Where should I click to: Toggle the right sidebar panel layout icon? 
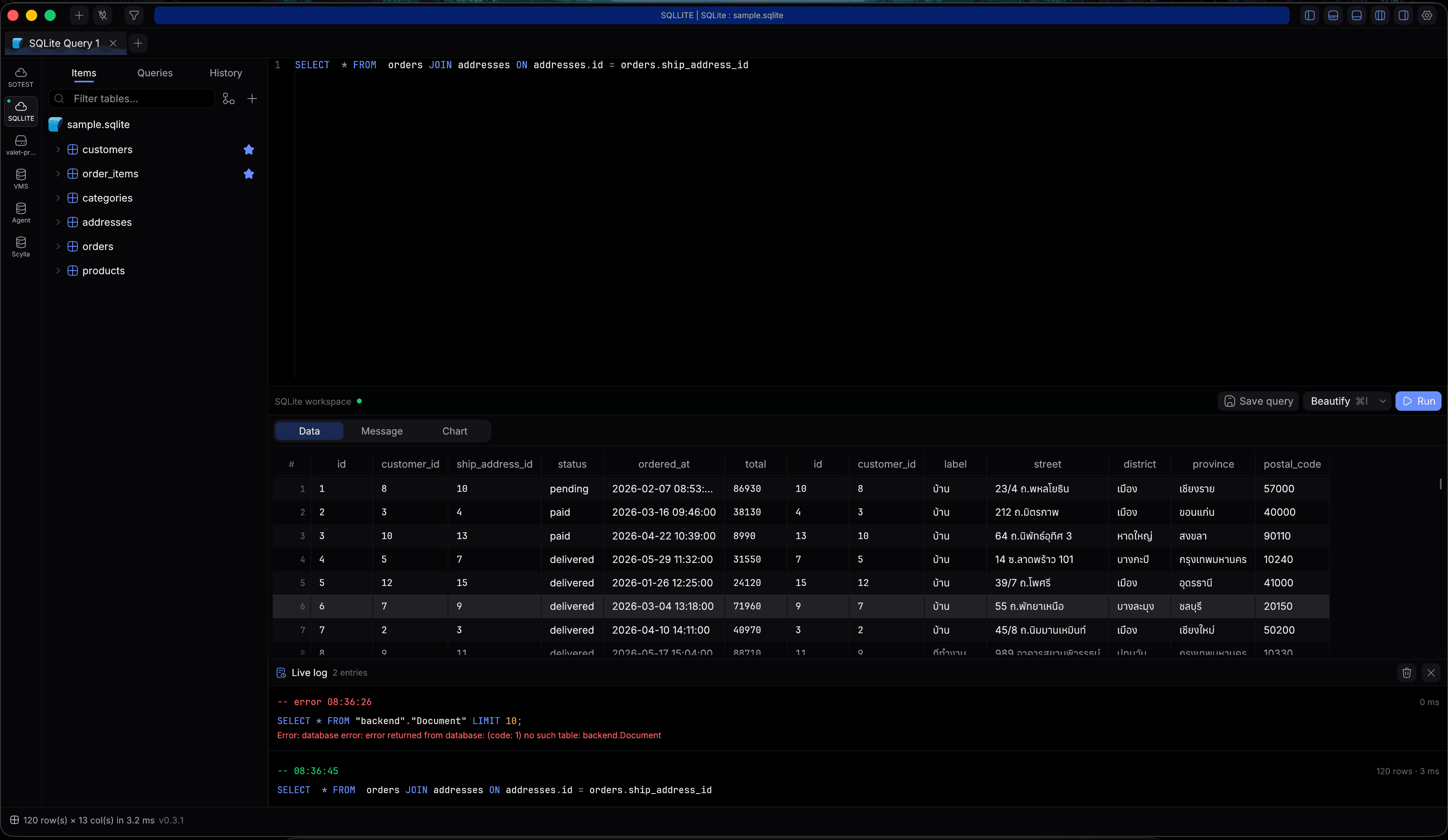1404,15
